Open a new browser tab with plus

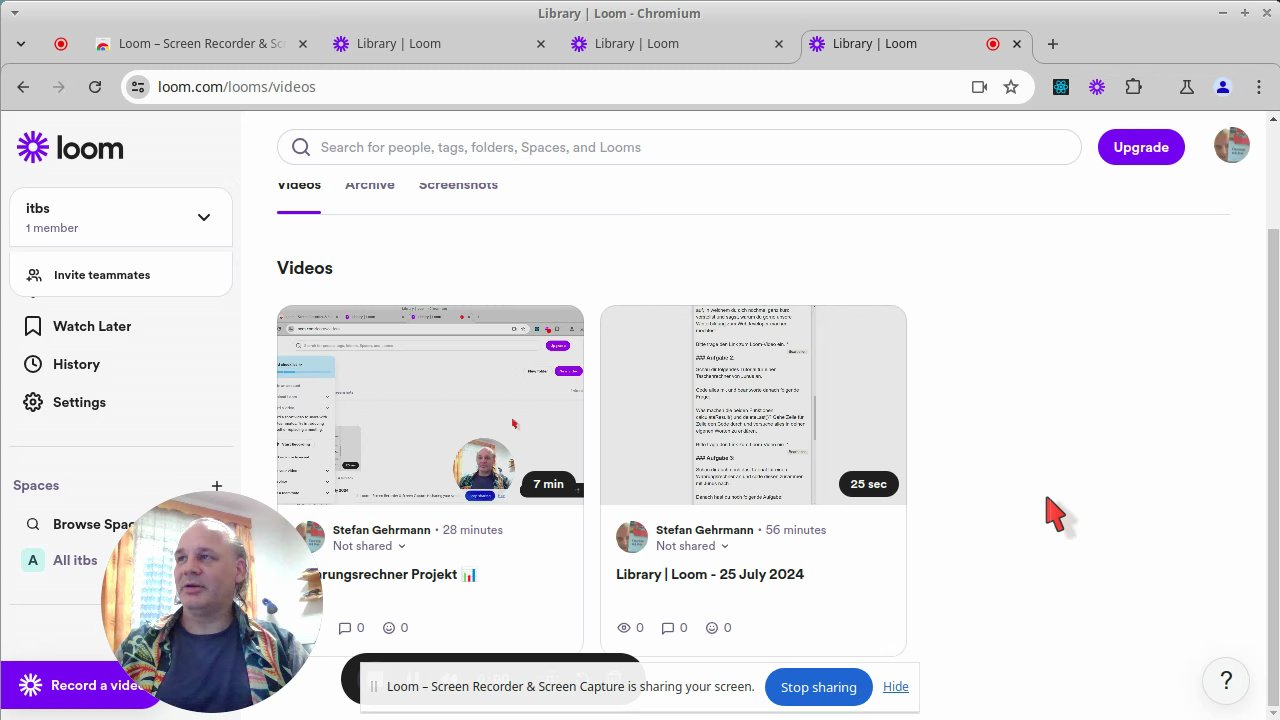pyautogui.click(x=1052, y=44)
